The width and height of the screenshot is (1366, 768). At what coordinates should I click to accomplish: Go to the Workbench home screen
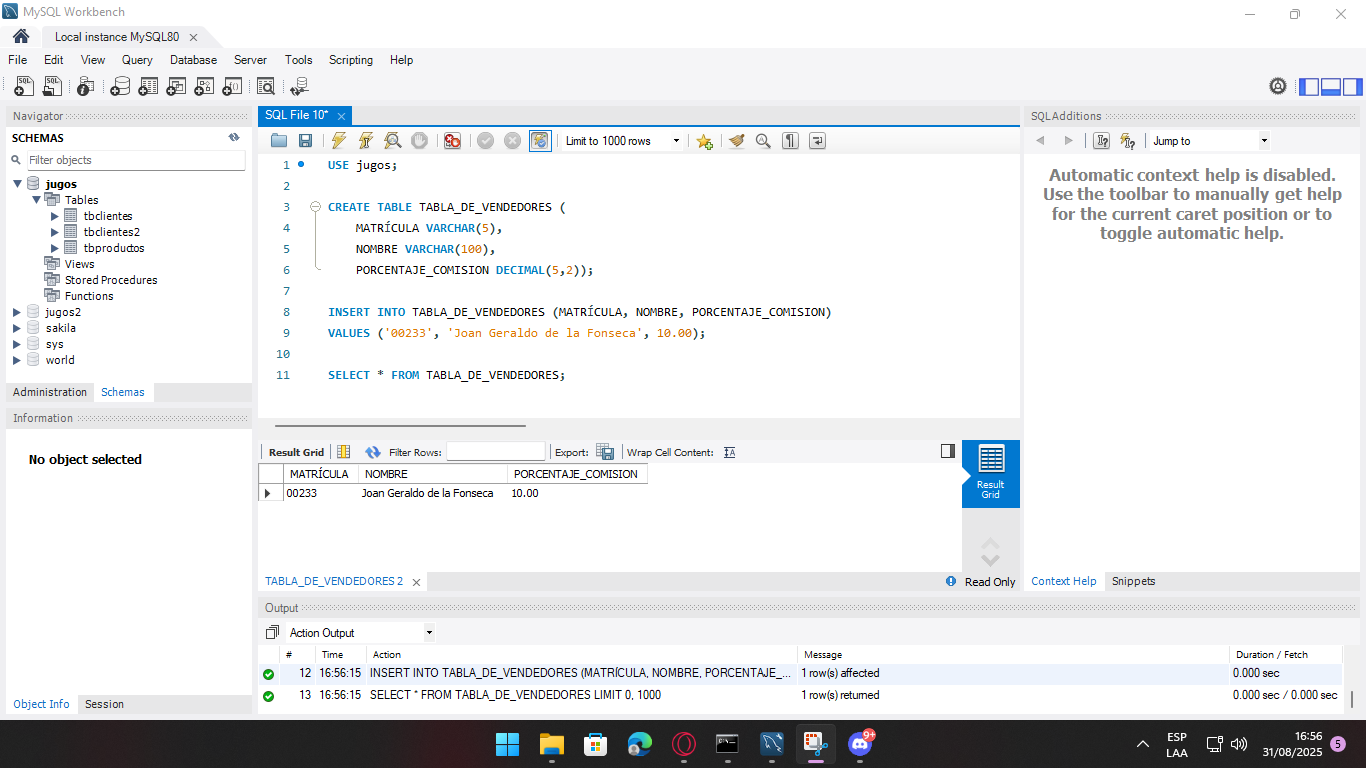(x=21, y=36)
